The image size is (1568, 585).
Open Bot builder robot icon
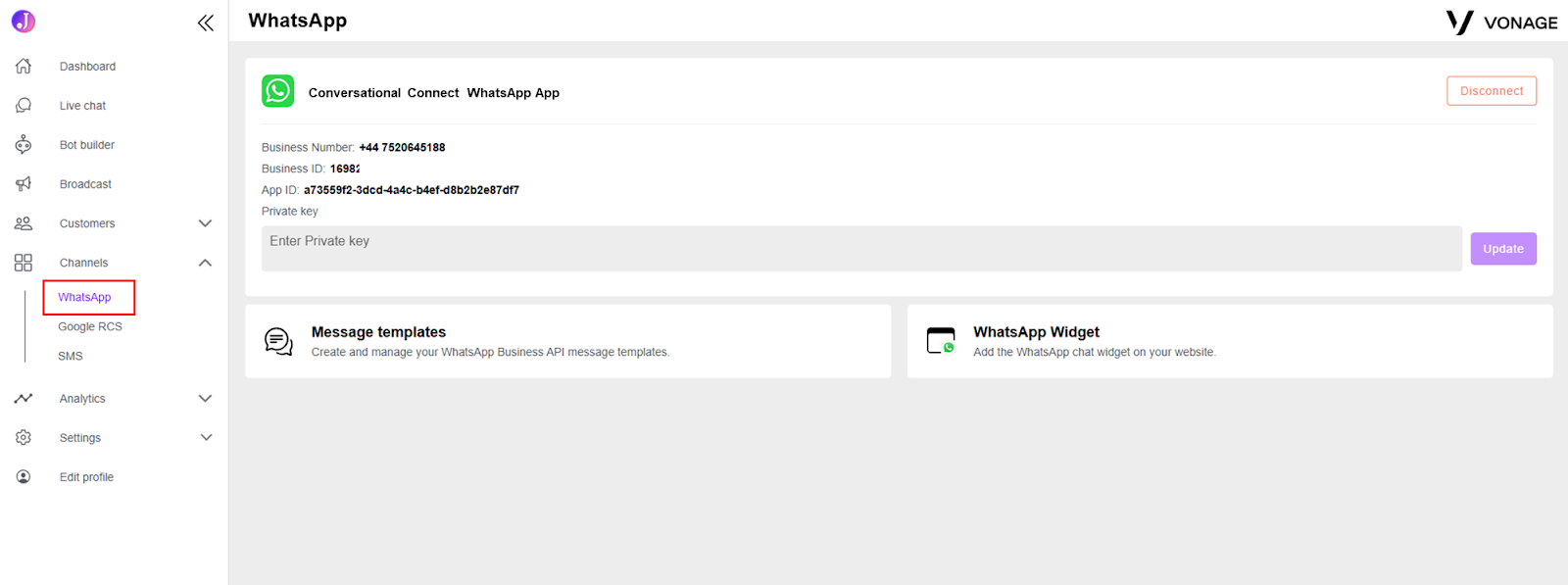[24, 144]
